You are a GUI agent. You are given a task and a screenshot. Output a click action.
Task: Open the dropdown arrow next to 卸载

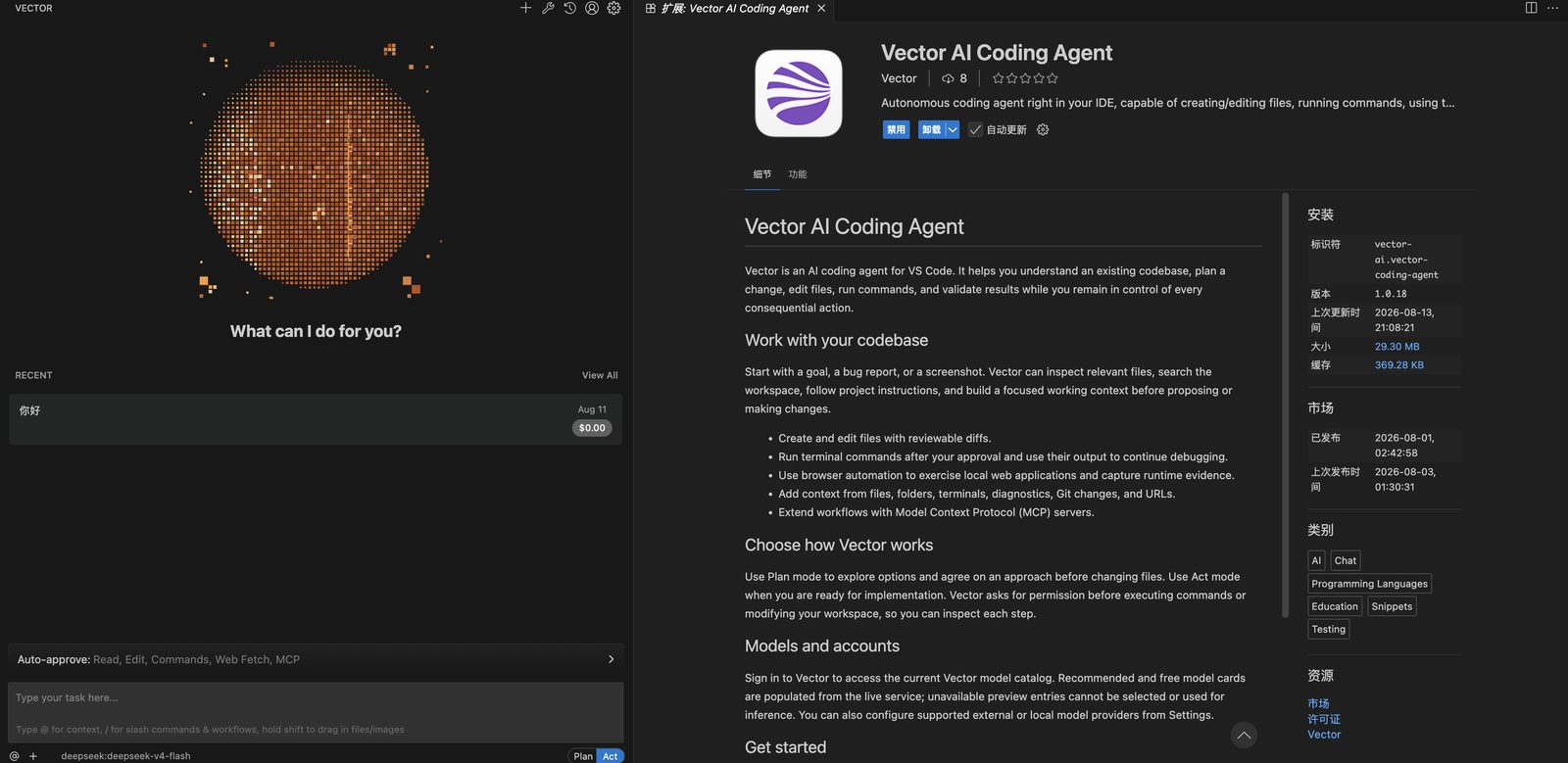coord(953,129)
